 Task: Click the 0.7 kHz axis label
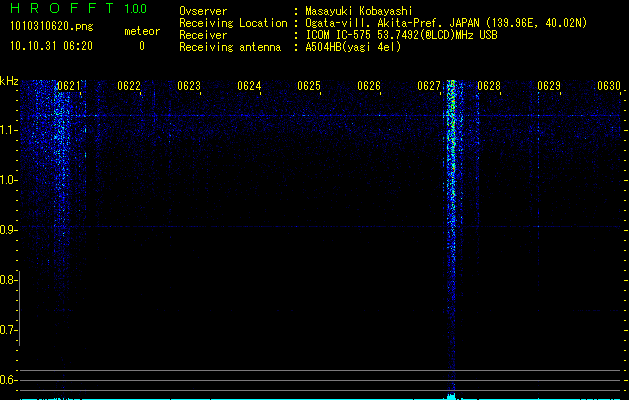[x=8, y=330]
